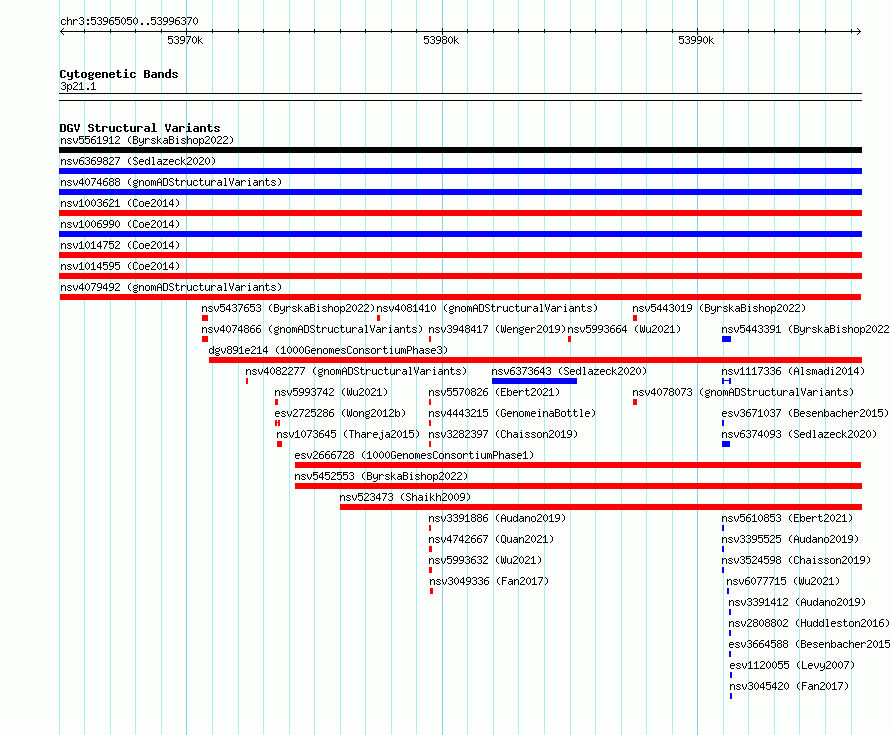Click nsv4082277 (gnomADStructuralVariants) label
This screenshot has width=890, height=735.
[x=356, y=371]
